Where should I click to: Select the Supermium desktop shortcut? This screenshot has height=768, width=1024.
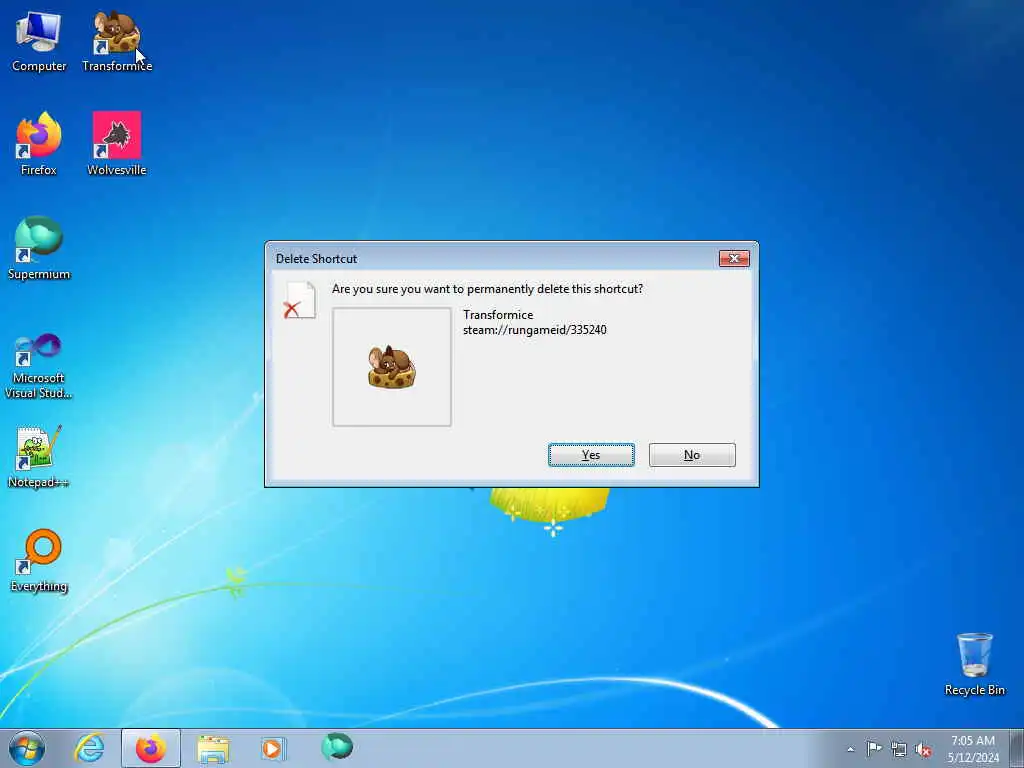coord(39,248)
